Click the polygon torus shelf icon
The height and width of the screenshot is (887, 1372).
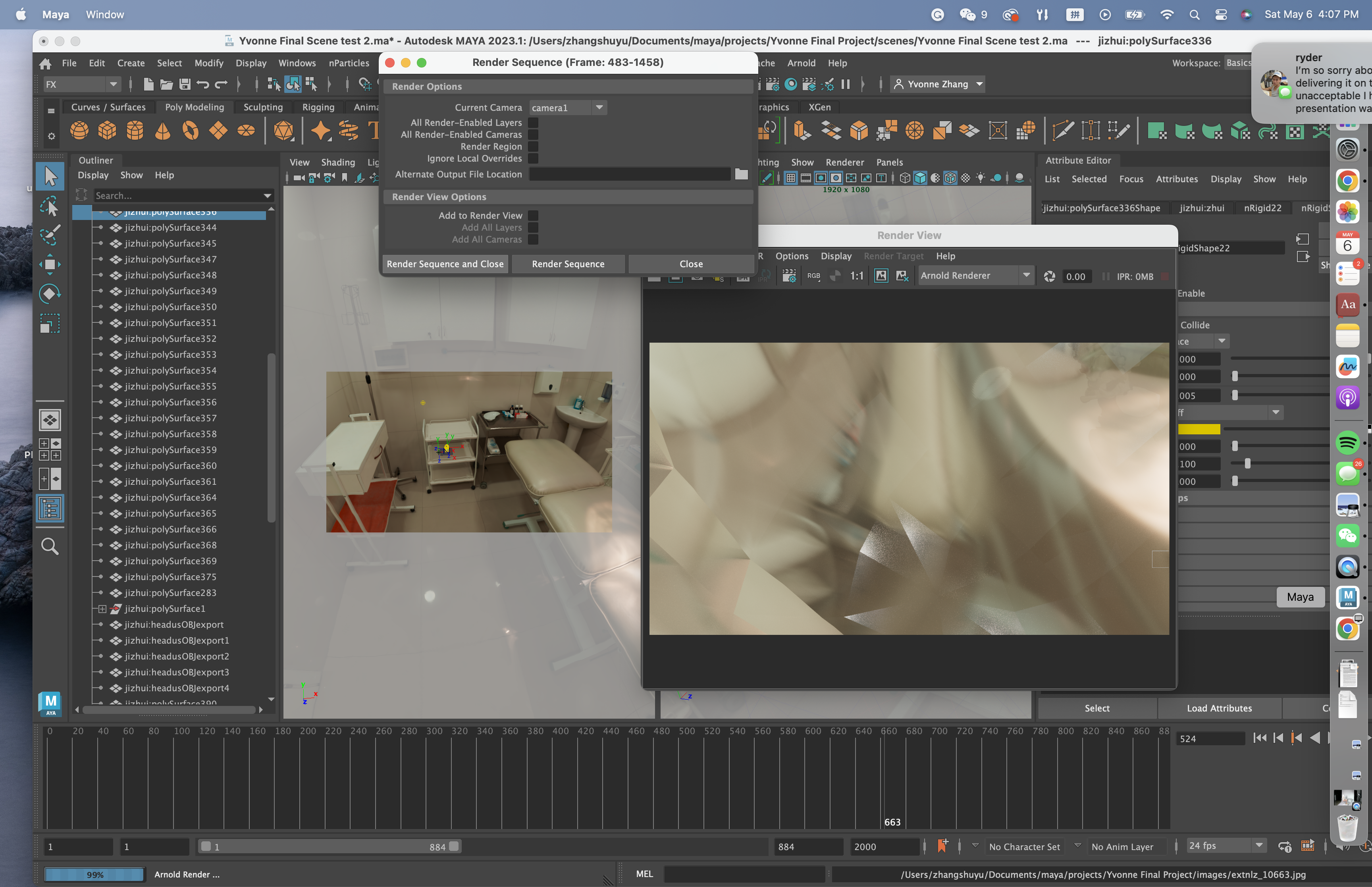[191, 130]
